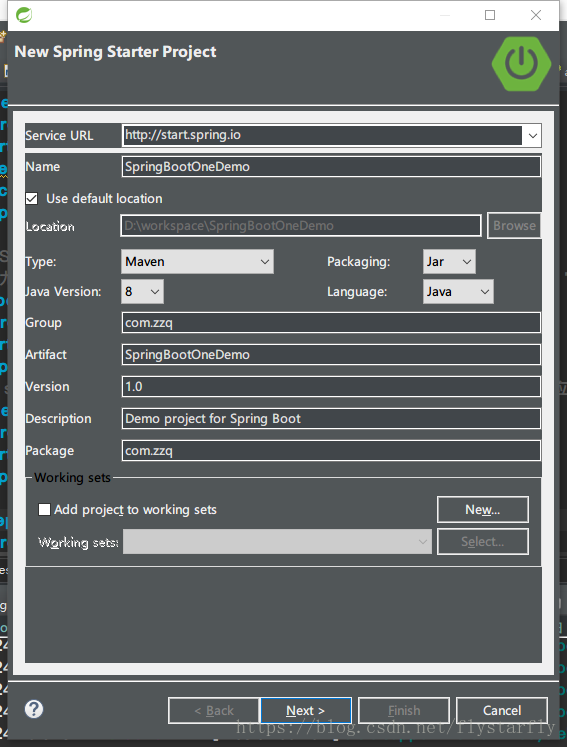
Task: Close the New Spring Starter Project dialog
Action: point(536,15)
